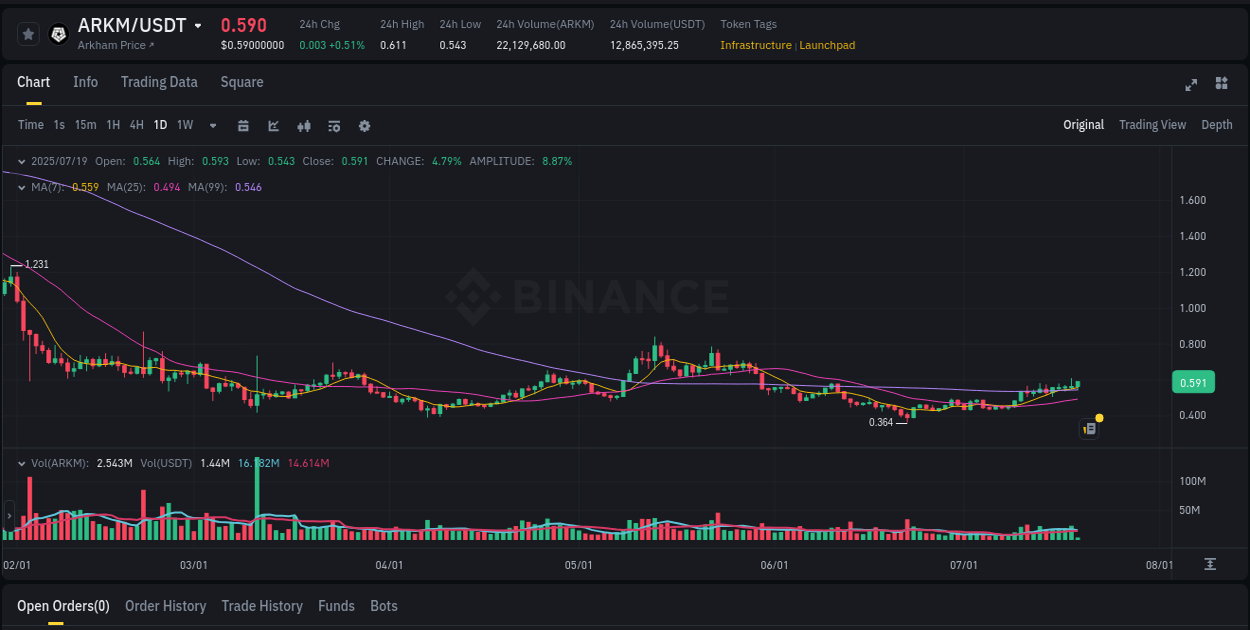Click the ARKM token logo
This screenshot has height=630, width=1250.
[58, 33]
